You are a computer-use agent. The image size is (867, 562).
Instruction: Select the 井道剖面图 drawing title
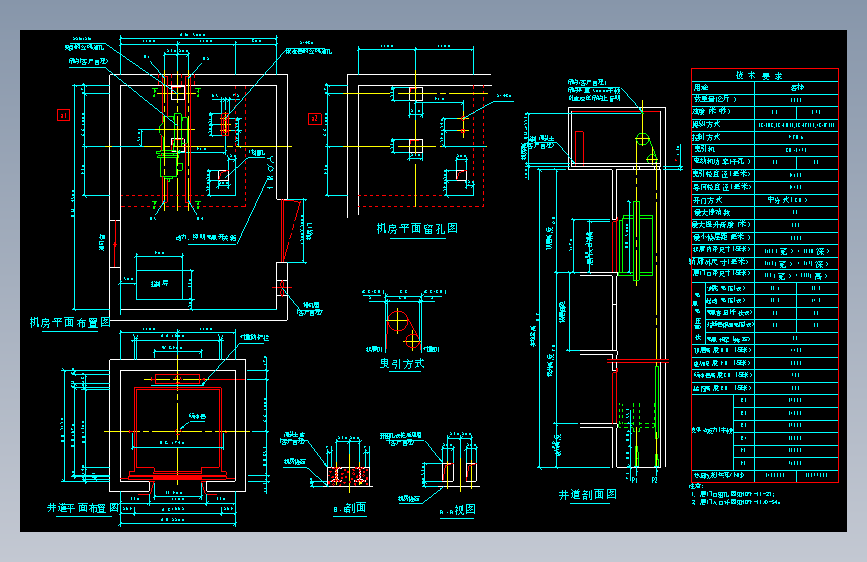click(x=587, y=495)
